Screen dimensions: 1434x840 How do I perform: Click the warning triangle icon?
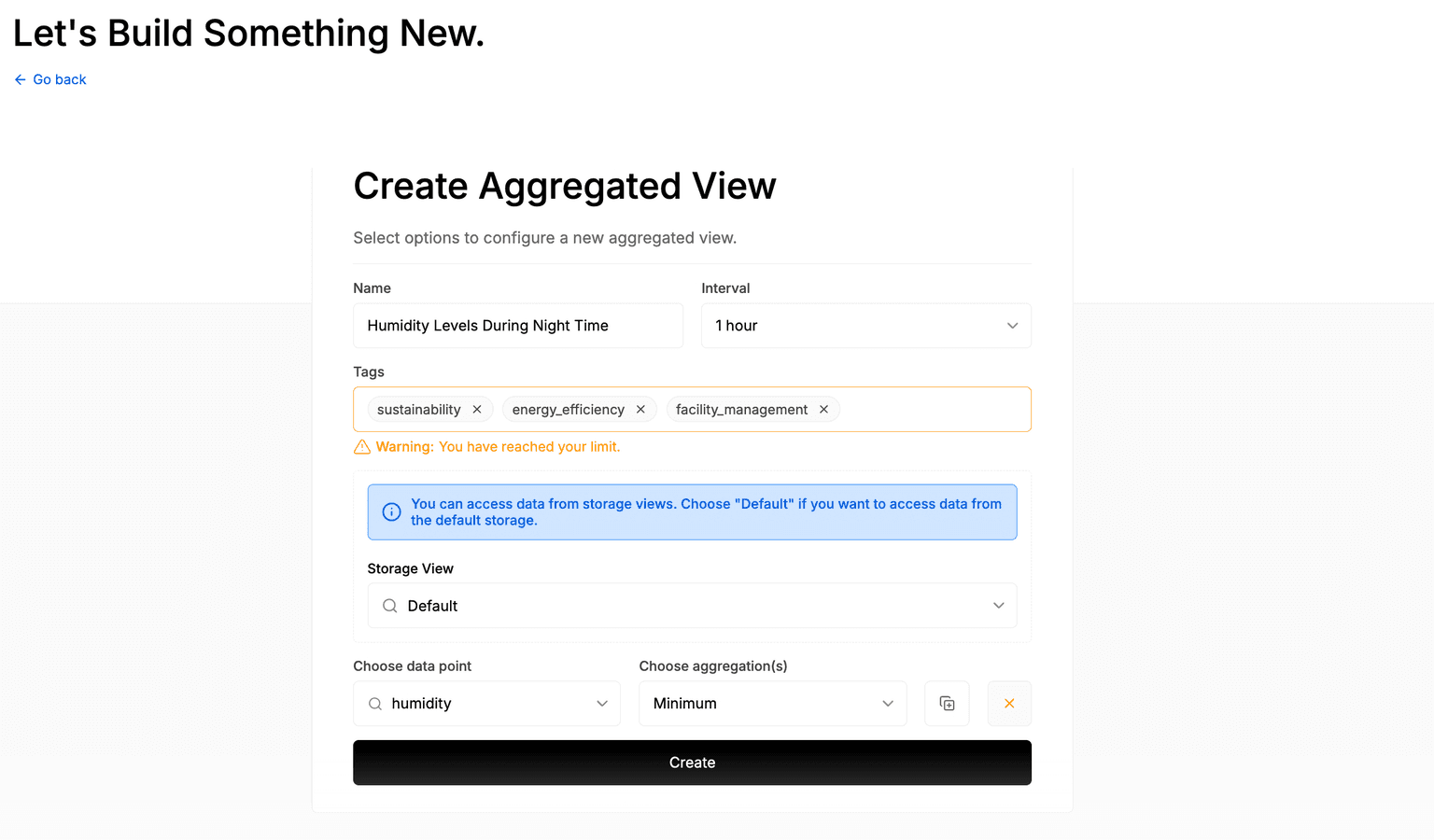(362, 447)
